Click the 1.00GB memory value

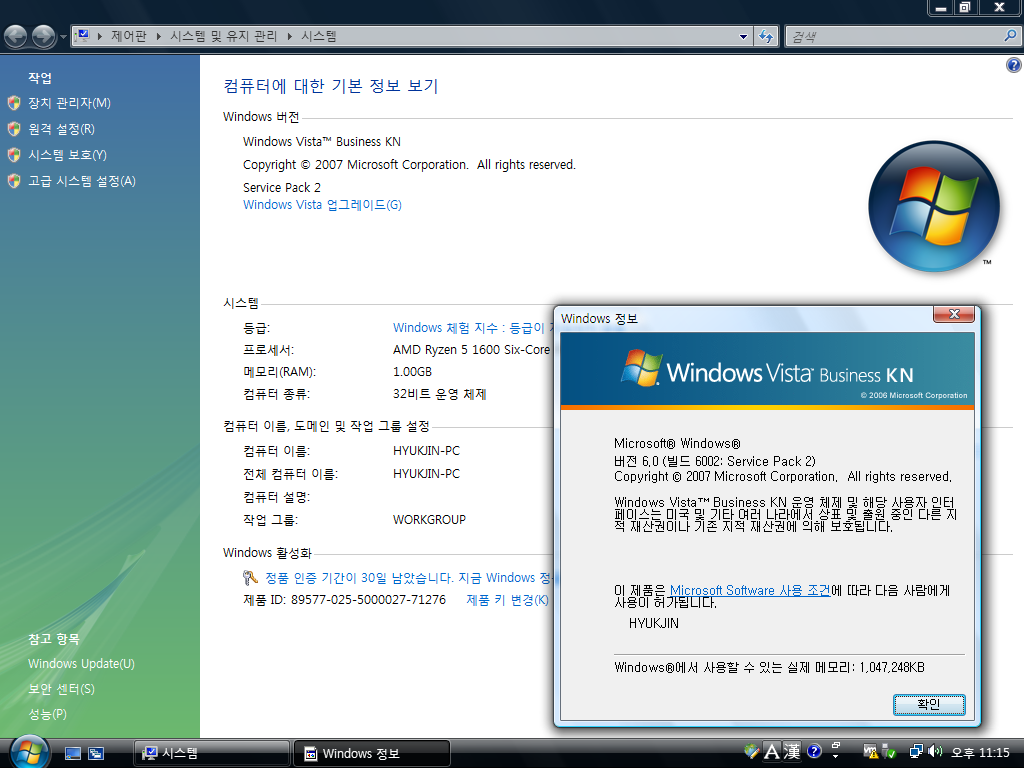(412, 372)
